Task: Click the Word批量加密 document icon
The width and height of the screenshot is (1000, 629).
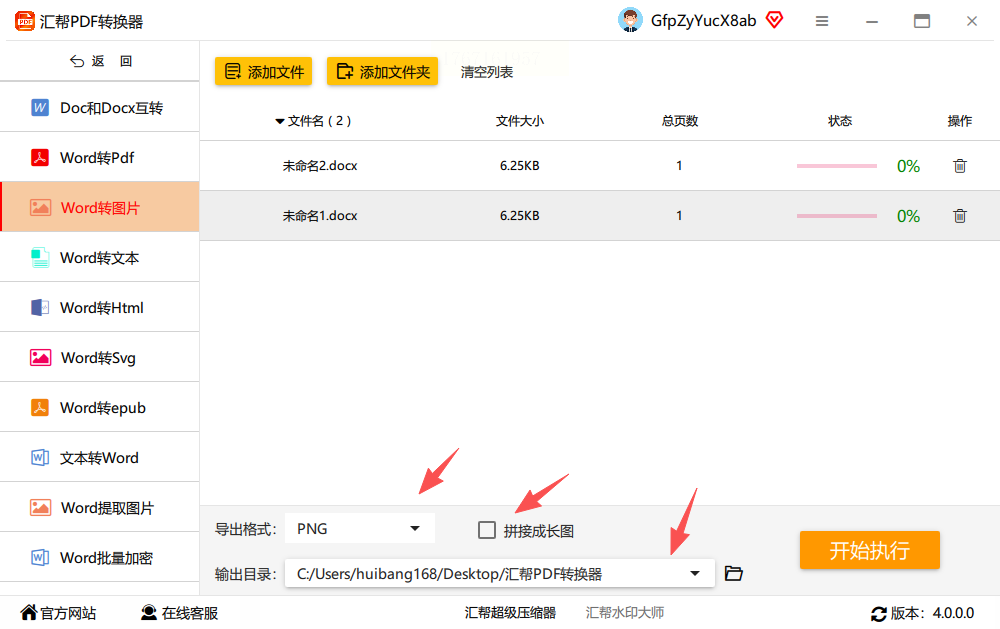Action: coord(40,558)
